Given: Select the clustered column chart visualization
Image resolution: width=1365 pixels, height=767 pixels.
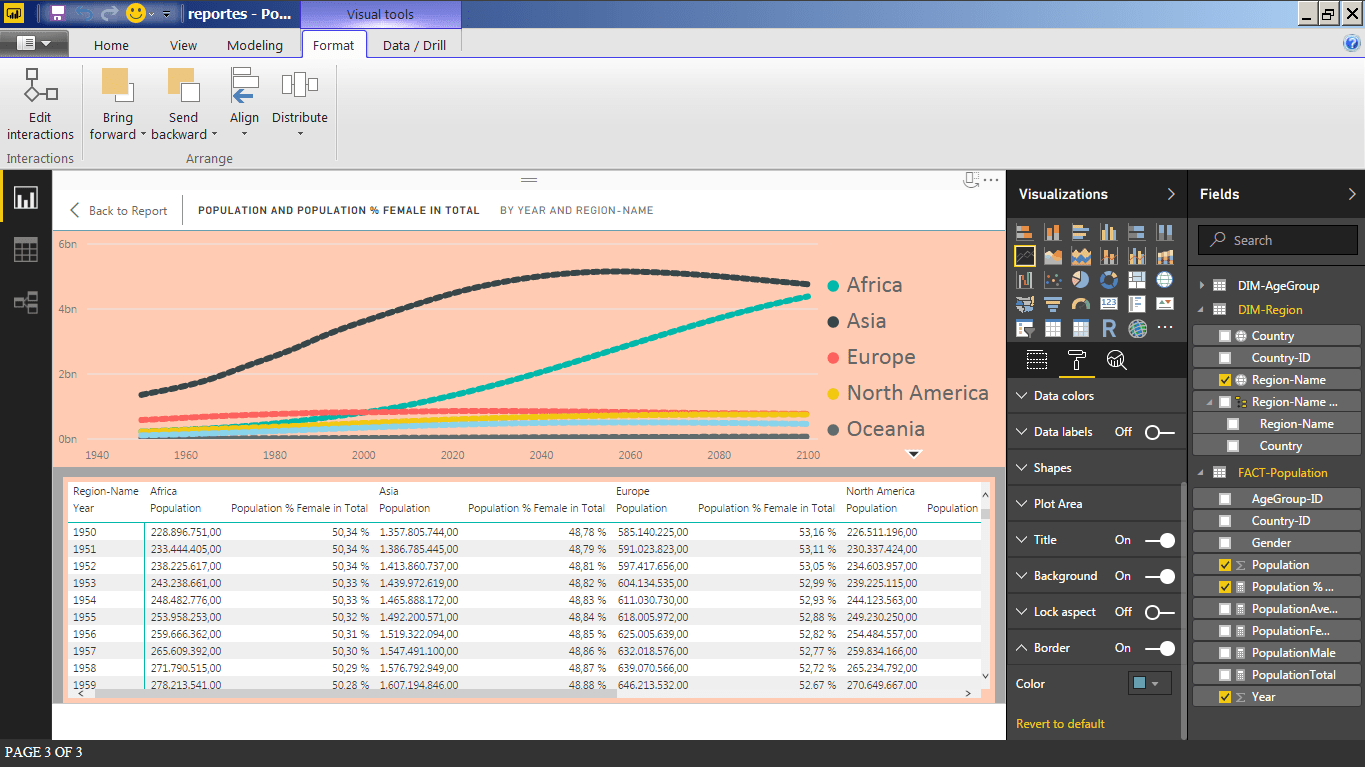Looking at the screenshot, I should click(x=1109, y=232).
